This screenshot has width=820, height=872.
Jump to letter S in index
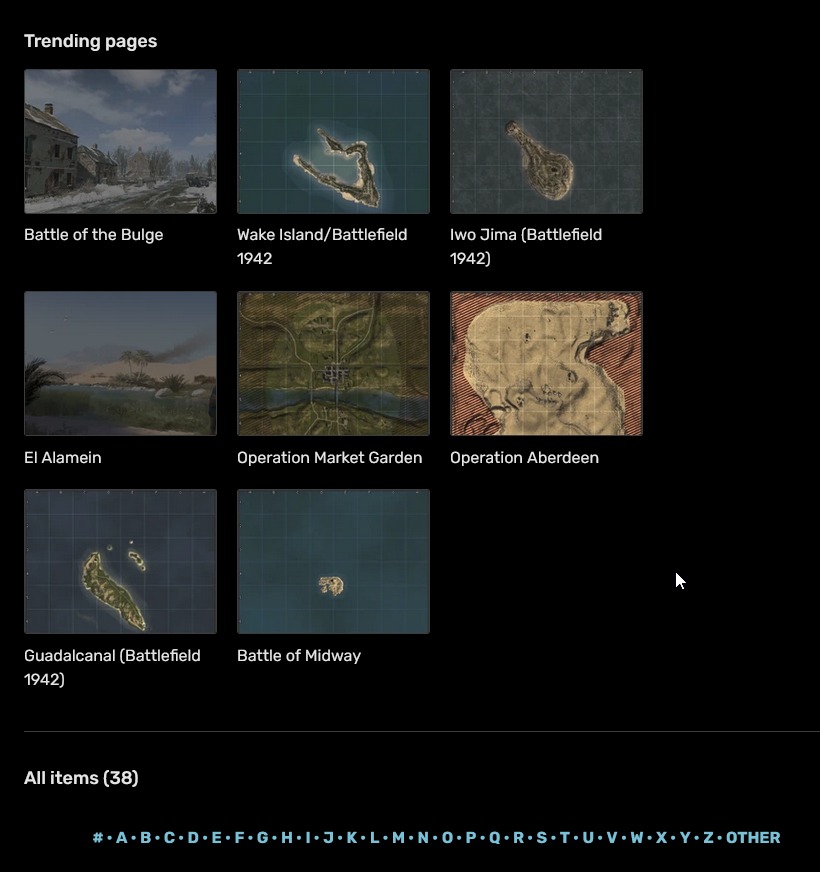point(542,838)
